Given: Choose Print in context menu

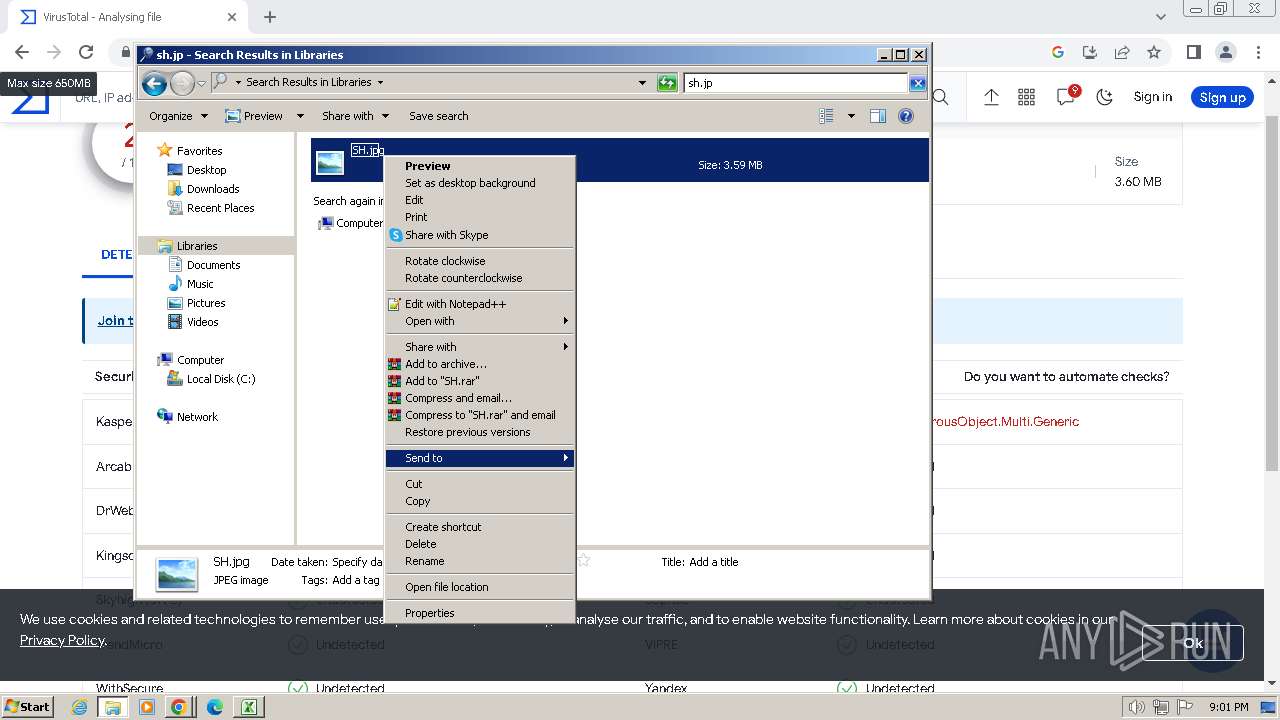Looking at the screenshot, I should [x=480, y=217].
